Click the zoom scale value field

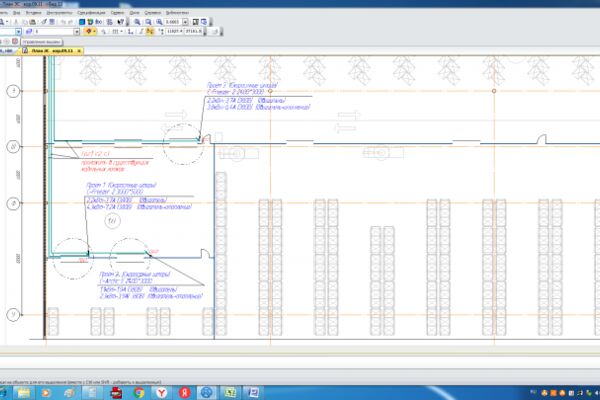click(x=173, y=22)
